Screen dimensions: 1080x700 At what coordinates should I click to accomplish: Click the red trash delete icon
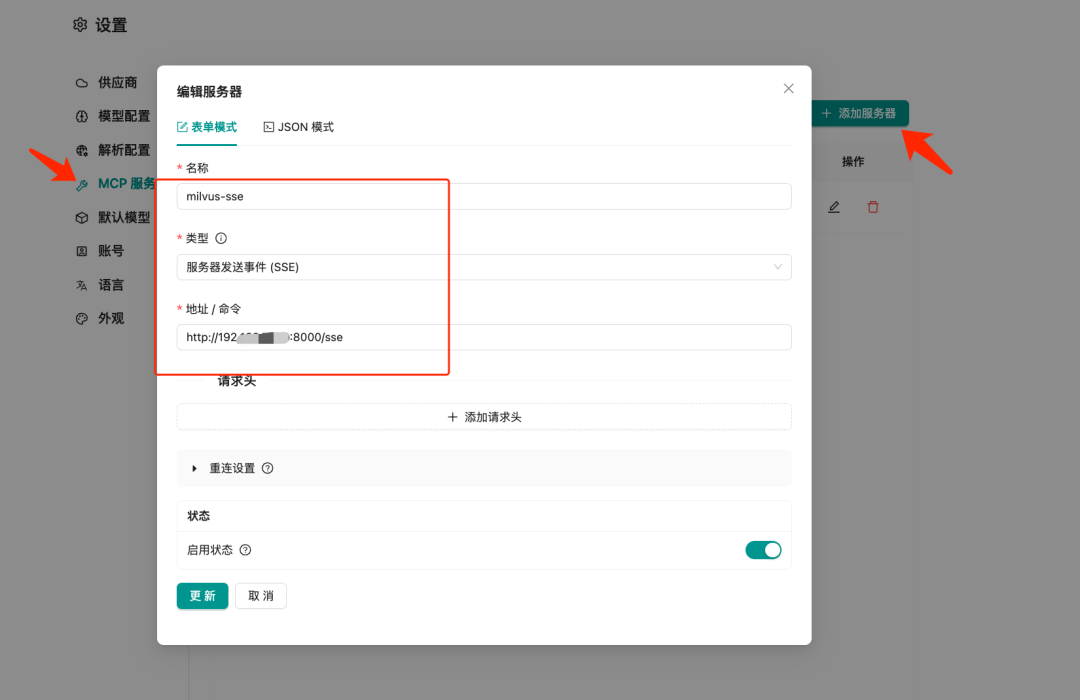point(873,207)
